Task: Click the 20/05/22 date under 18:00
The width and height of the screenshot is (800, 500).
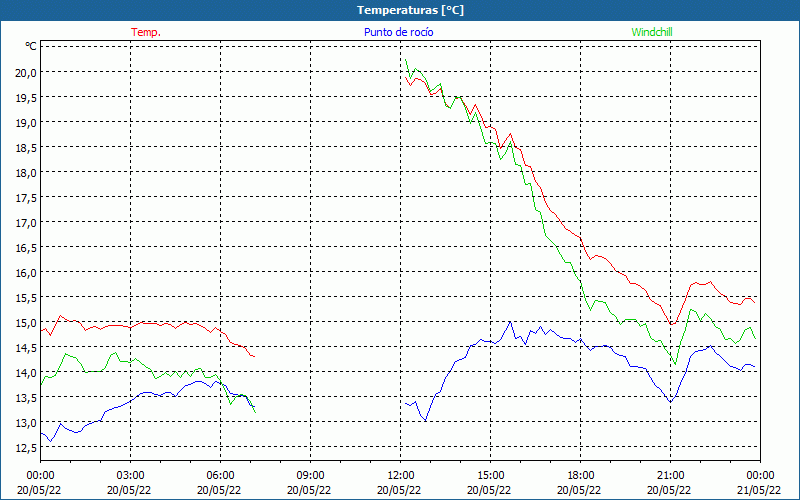Action: point(579,490)
